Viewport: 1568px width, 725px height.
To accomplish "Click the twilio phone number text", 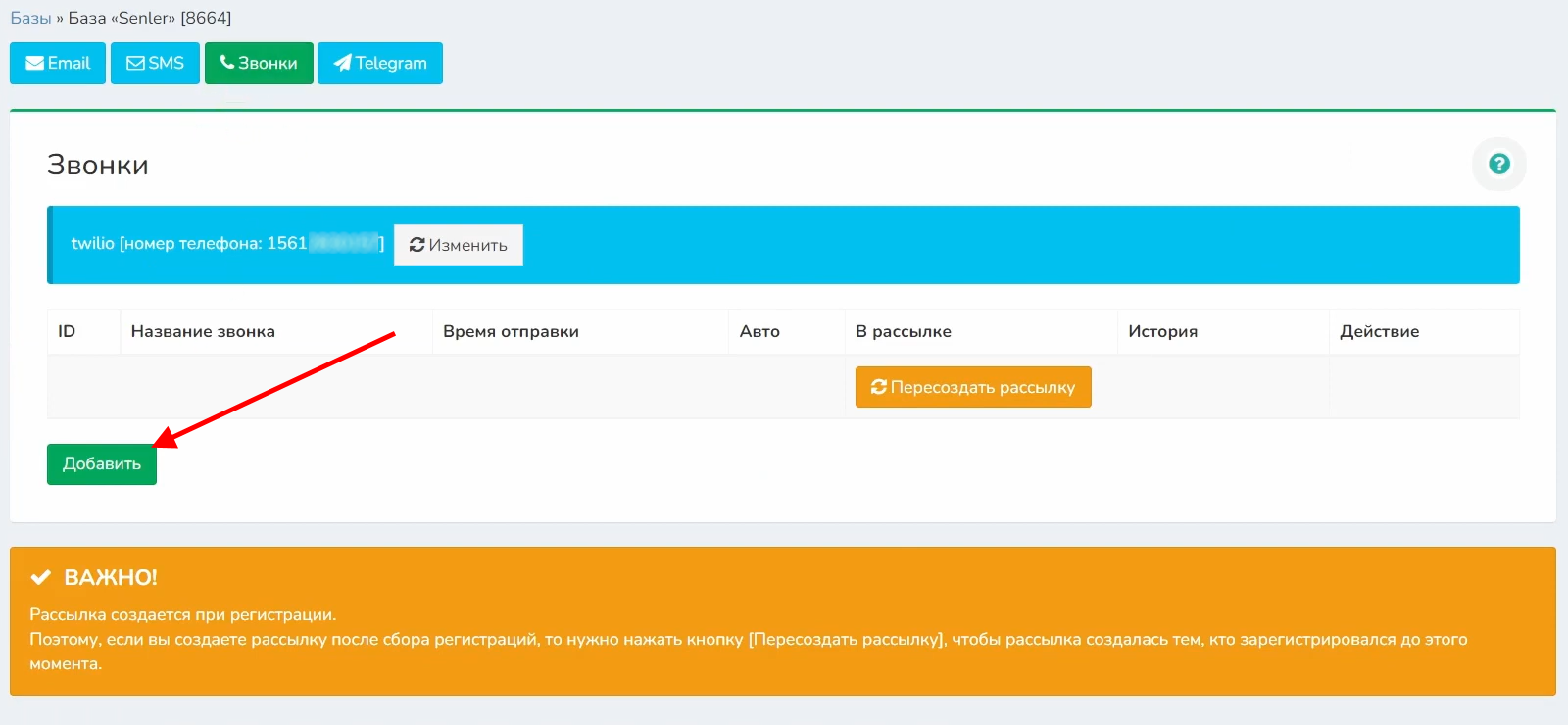I will (x=226, y=243).
